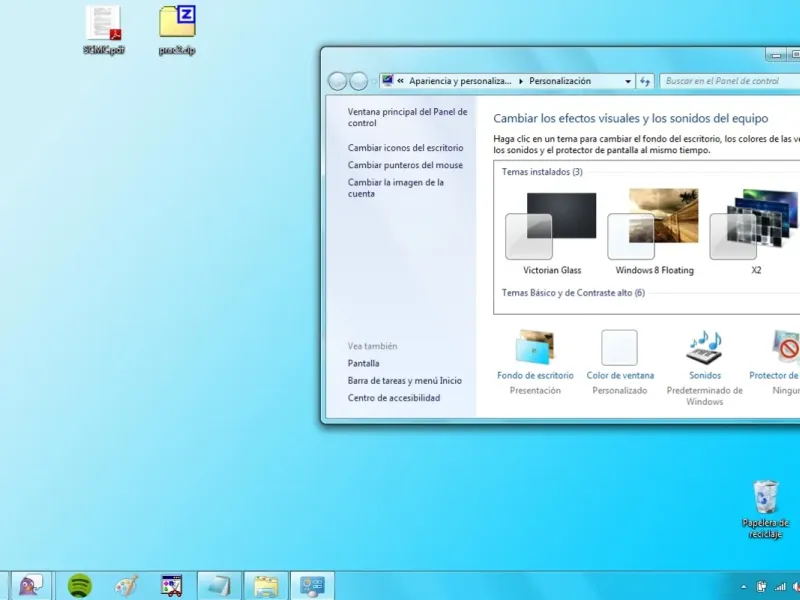Viewport: 800px width, 600px height.
Task: Open the file explorer taskbar icon
Action: point(266,586)
